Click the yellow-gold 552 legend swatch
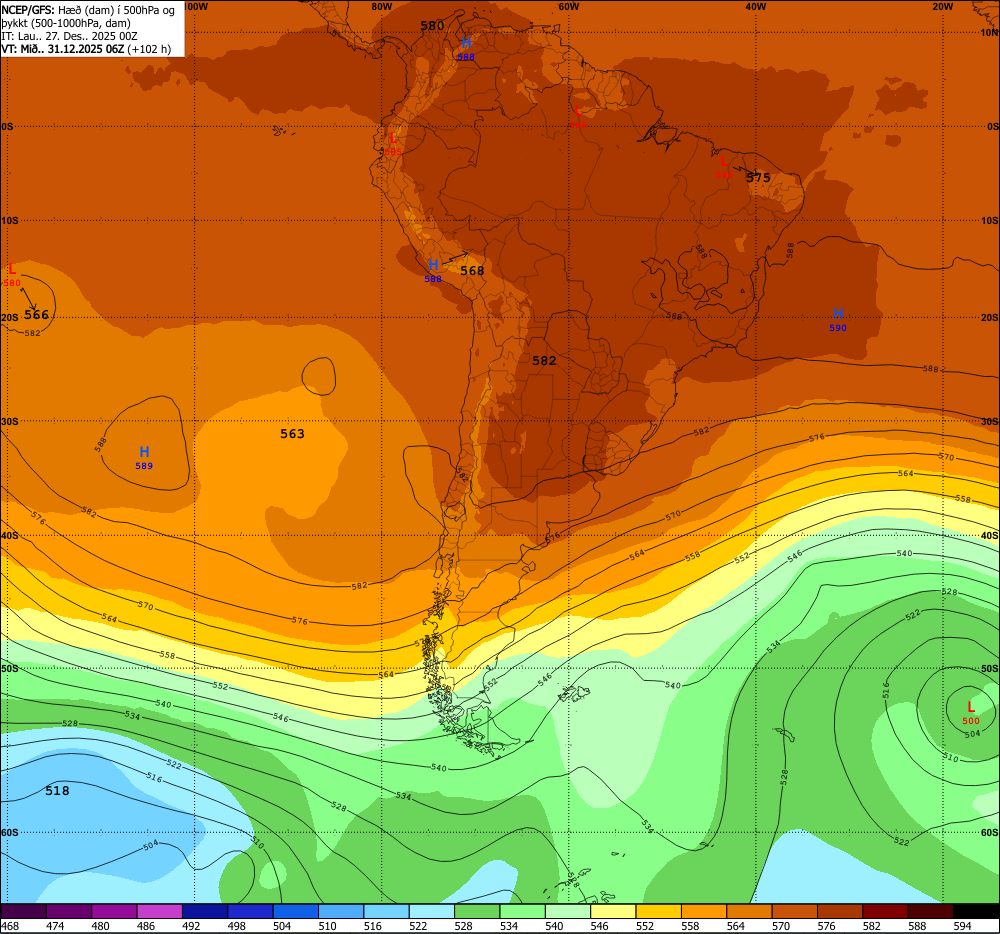Screen dimensions: 1000x934 (x=658, y=911)
